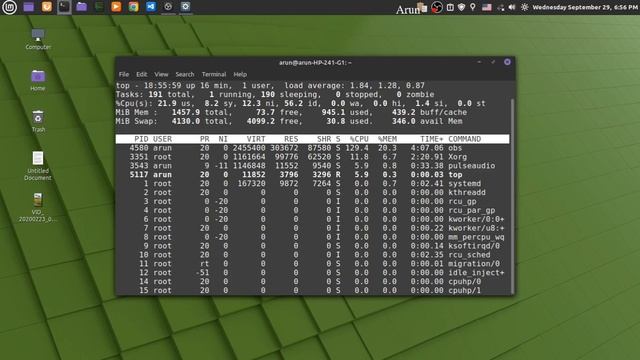Click the location pin tray icon

[473, 7]
